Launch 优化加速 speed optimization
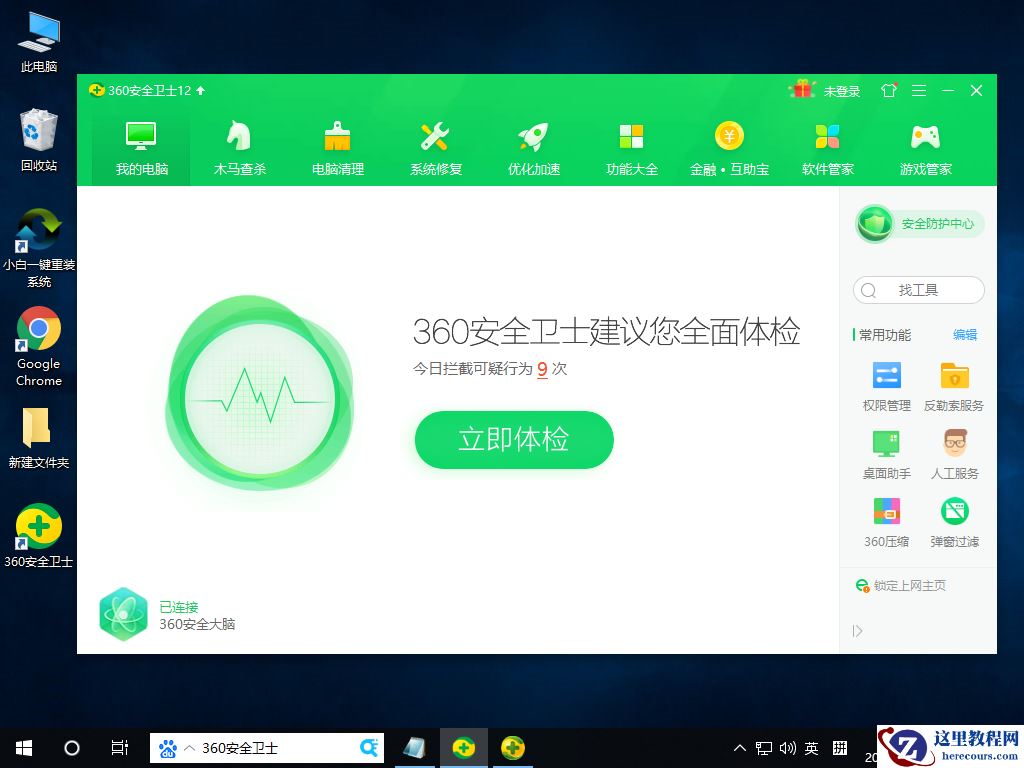 [x=532, y=145]
